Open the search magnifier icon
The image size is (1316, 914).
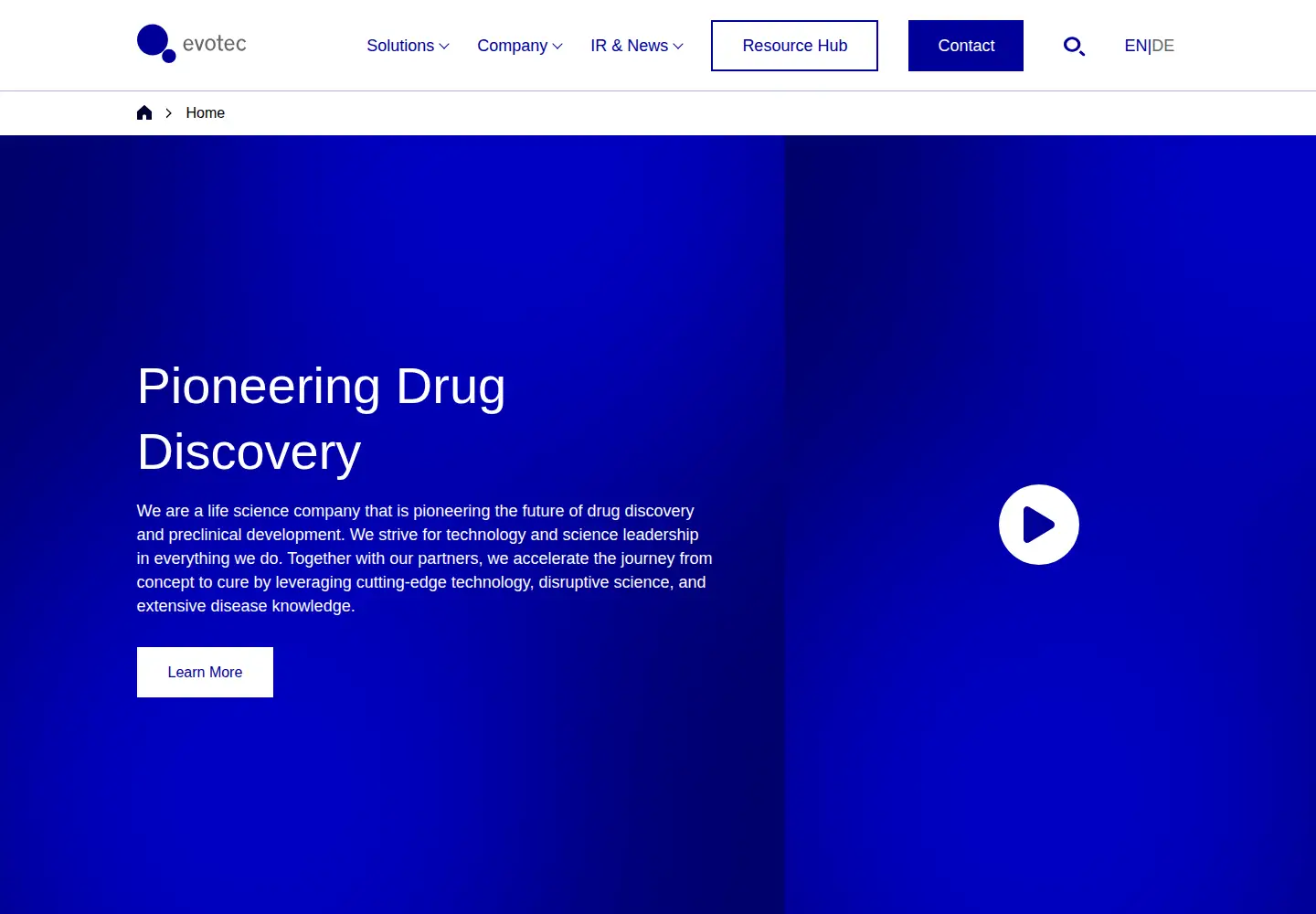tap(1074, 46)
